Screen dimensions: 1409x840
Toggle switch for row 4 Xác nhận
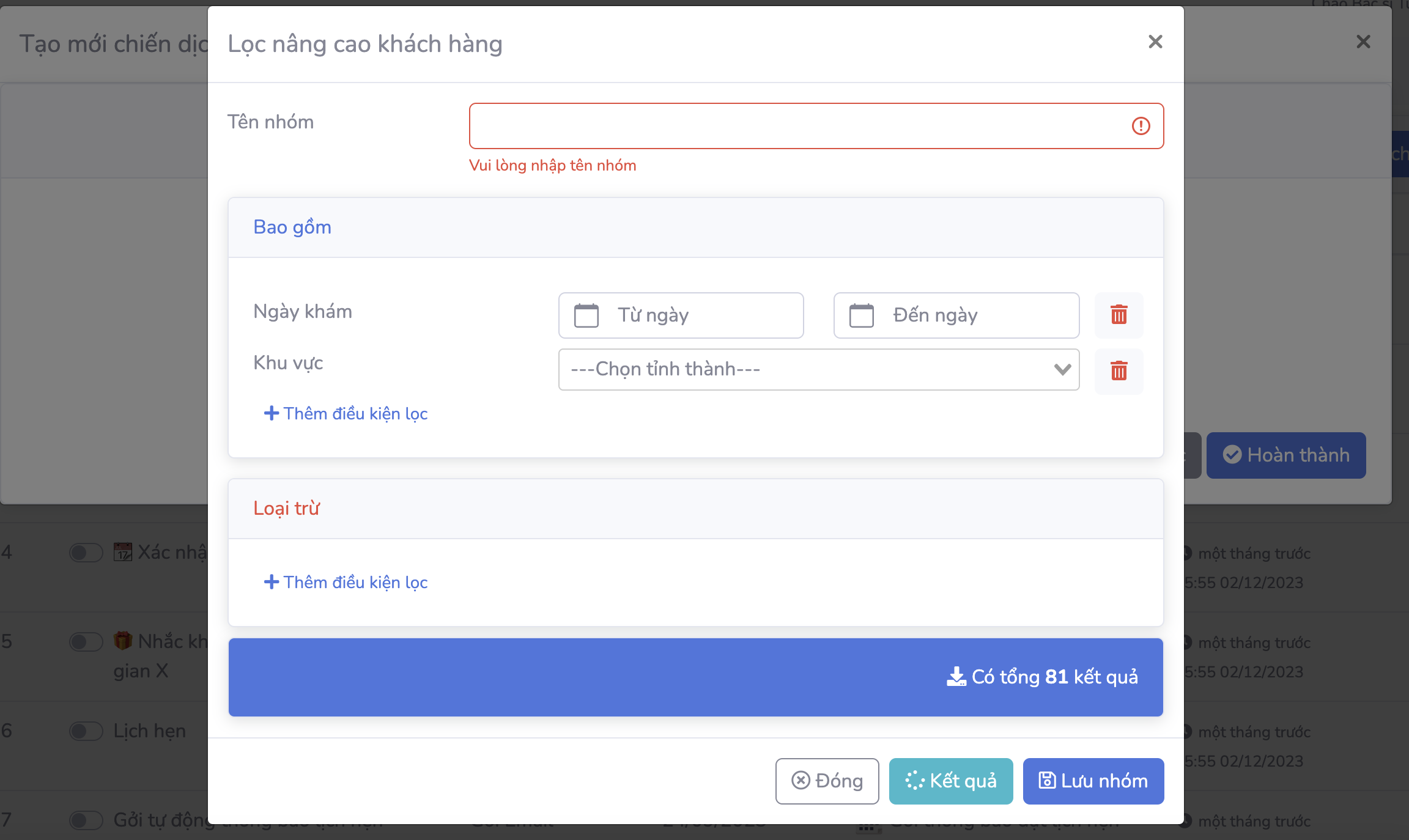pos(86,553)
